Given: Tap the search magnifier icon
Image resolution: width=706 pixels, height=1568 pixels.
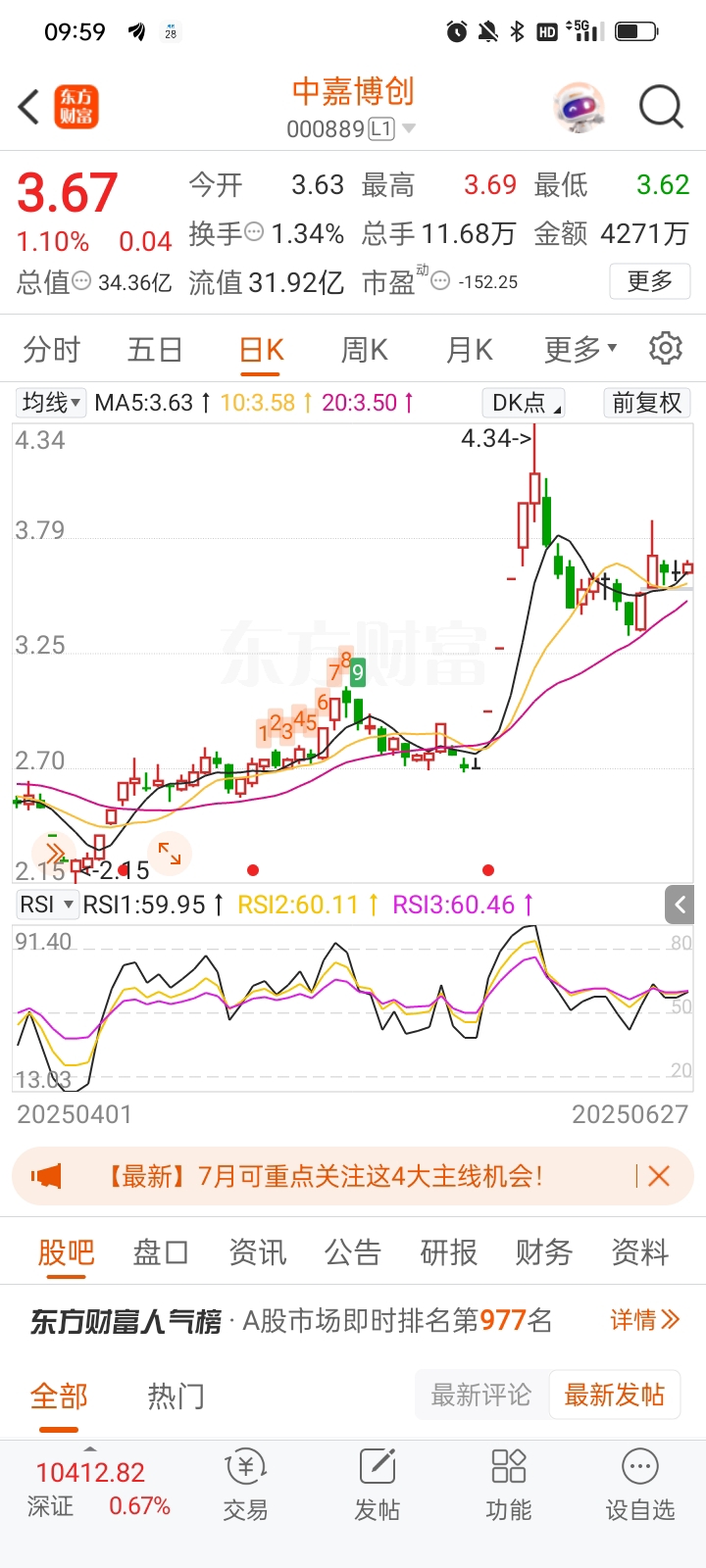Looking at the screenshot, I should coord(661,107).
